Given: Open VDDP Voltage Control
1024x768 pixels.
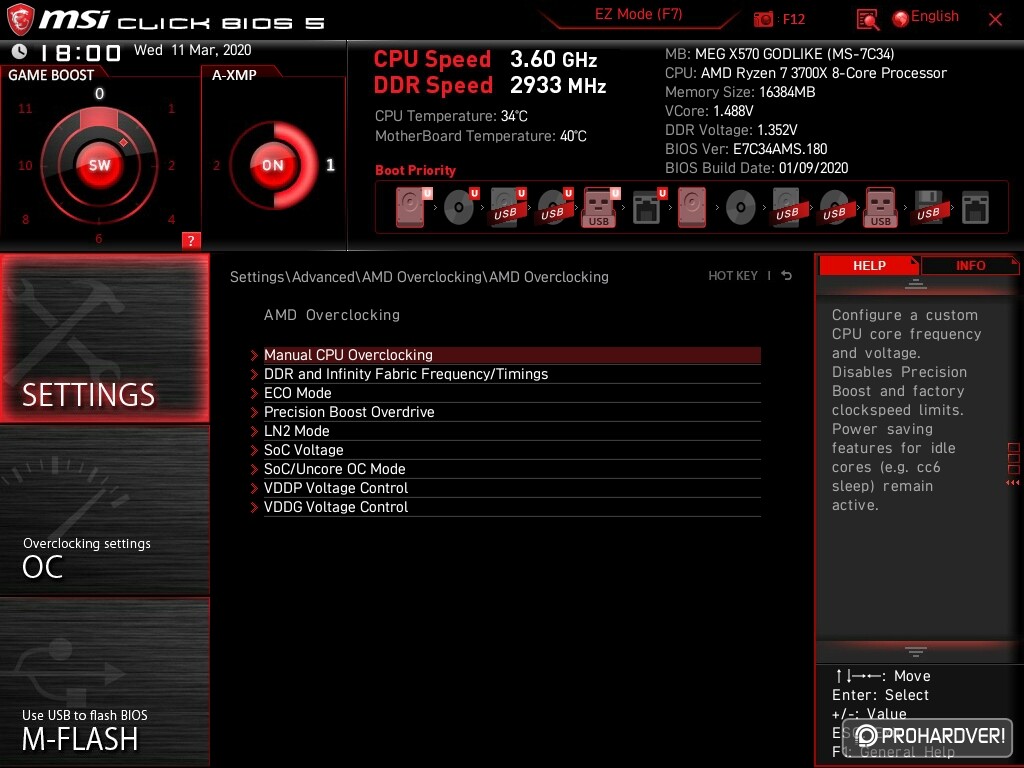Looking at the screenshot, I should click(x=512, y=487).
